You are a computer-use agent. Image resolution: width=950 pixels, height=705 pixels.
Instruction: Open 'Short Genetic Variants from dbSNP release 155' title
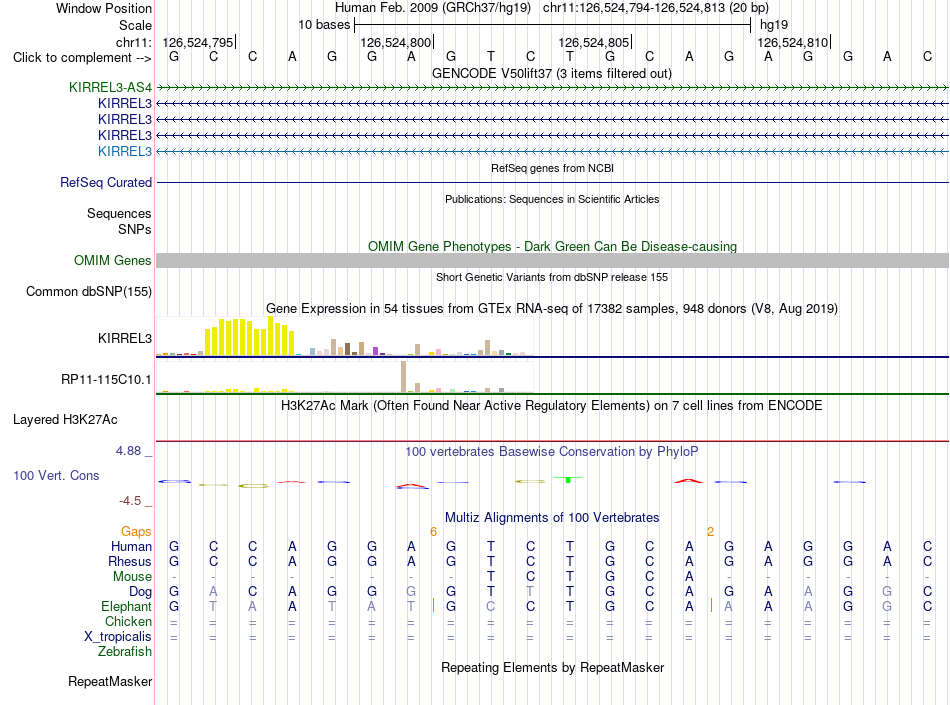coord(552,277)
